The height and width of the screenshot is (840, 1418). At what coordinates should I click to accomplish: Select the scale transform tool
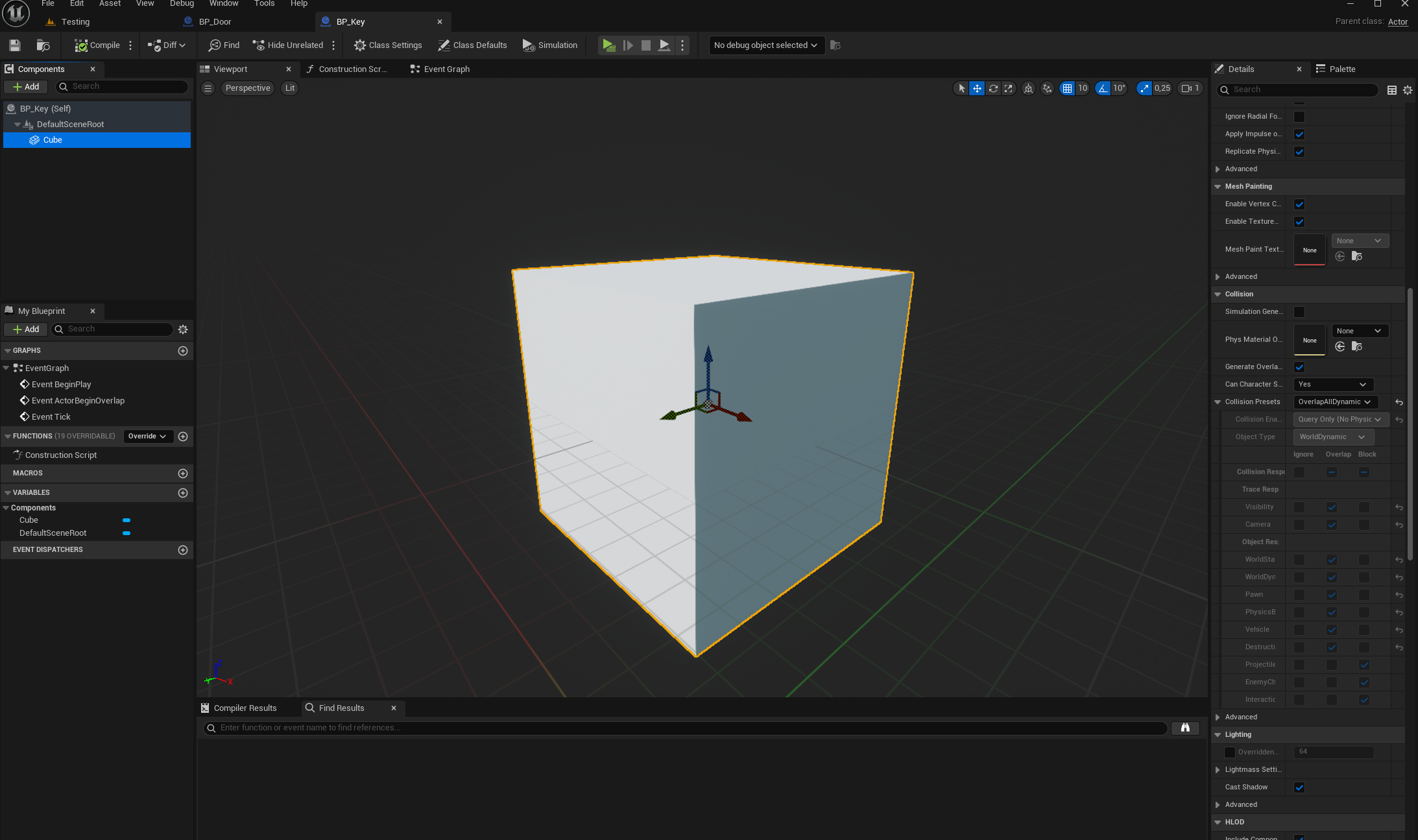1008,88
